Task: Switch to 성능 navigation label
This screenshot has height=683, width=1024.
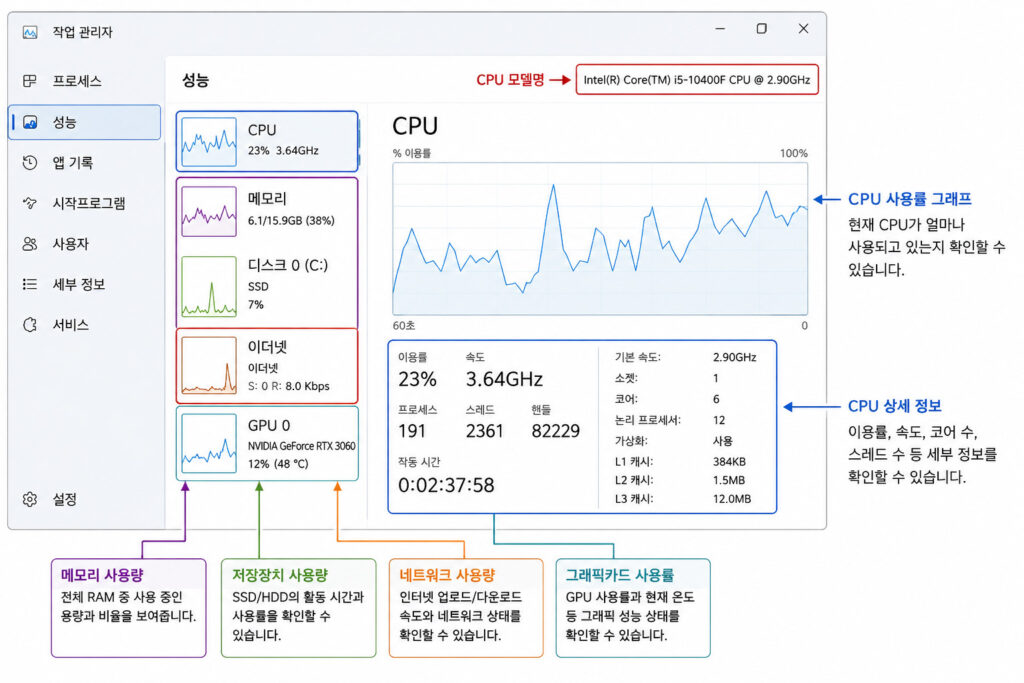Action: click(65, 122)
